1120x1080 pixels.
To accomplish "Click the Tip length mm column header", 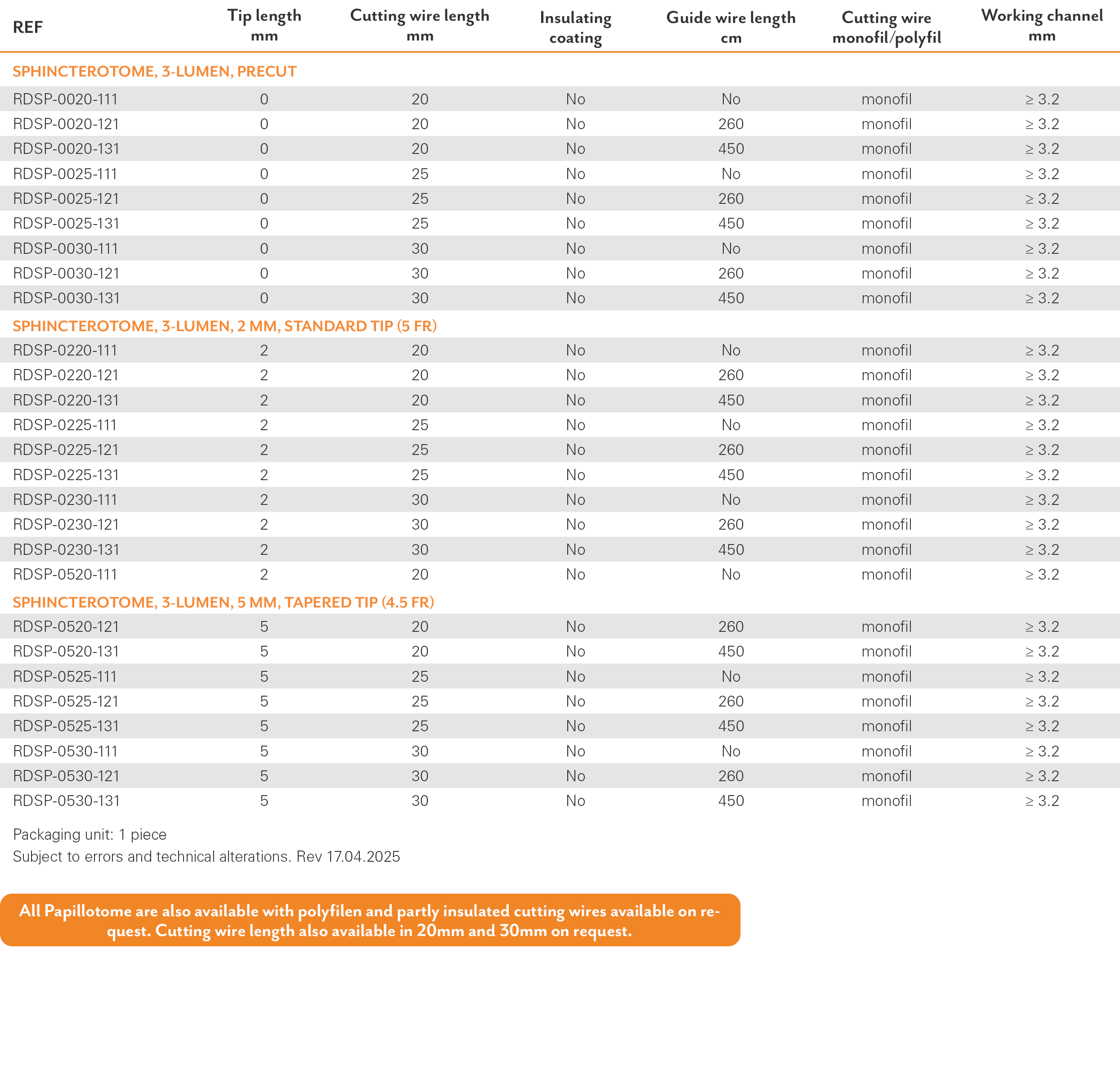I will click(x=264, y=25).
